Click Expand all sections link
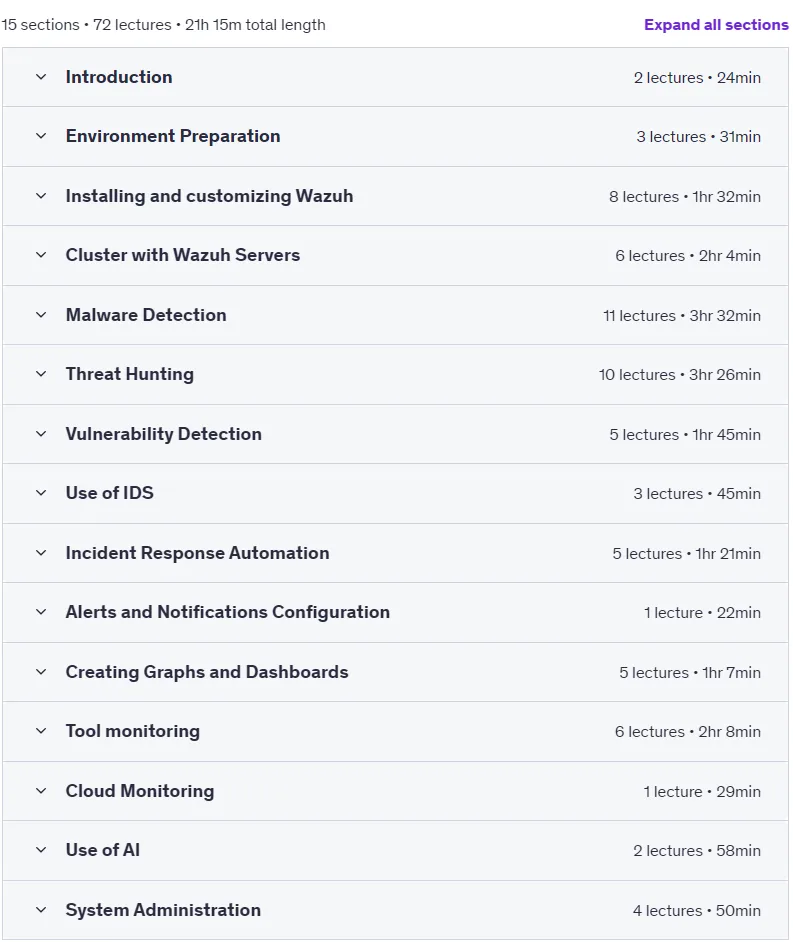This screenshot has height=942, width=793. coord(716,25)
